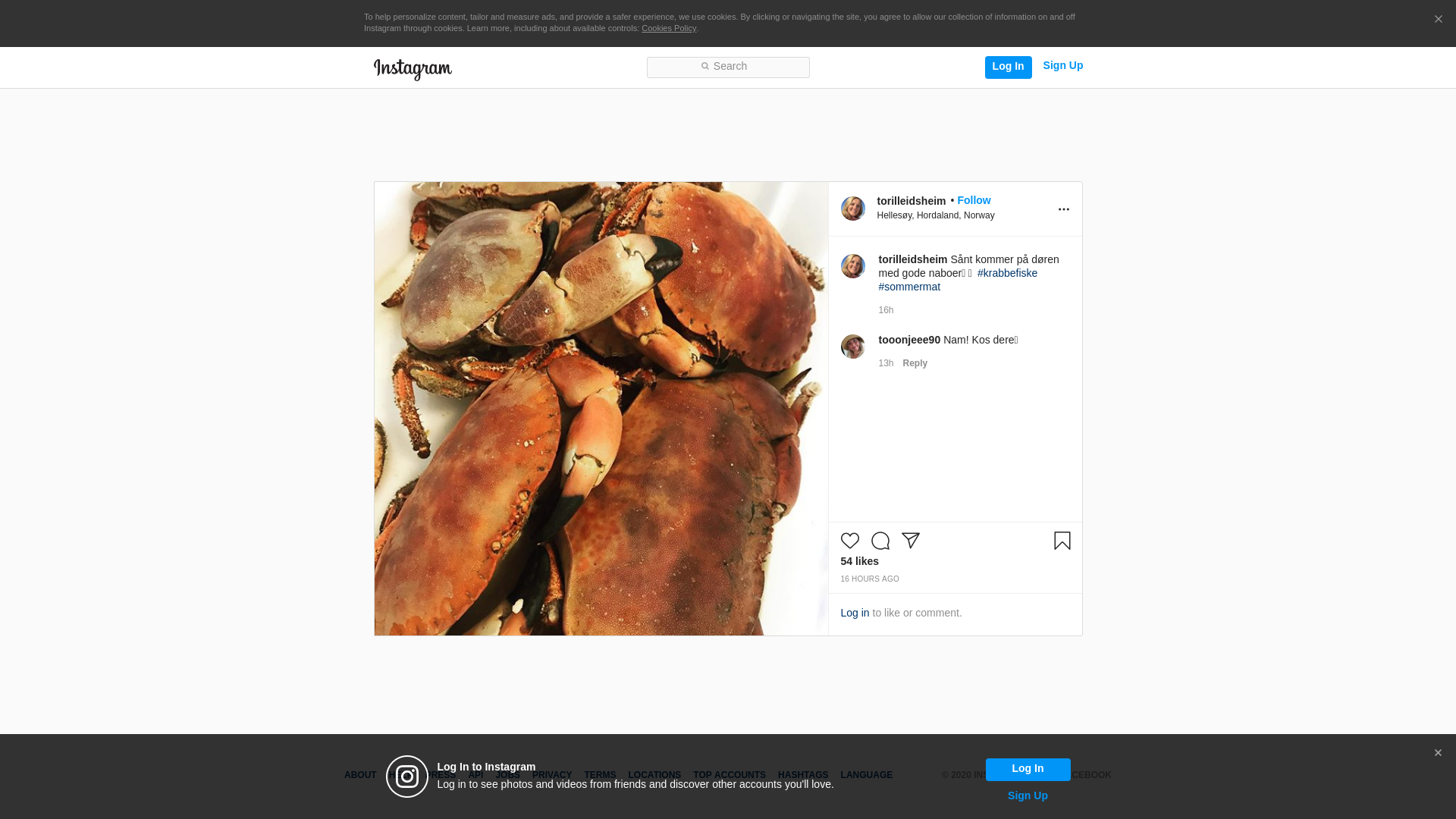Click the Instagram logo in header
1456x819 pixels.
click(413, 69)
